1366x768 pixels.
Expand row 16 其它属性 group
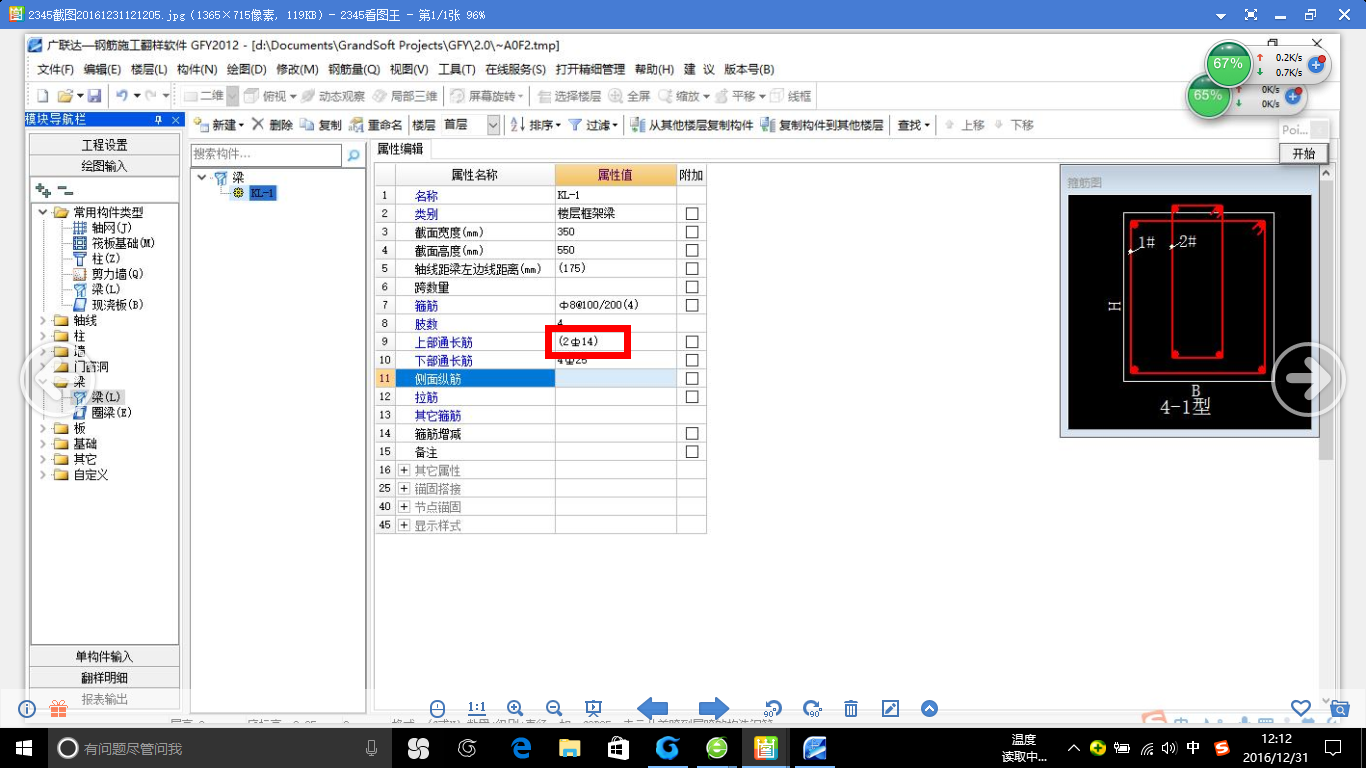404,470
